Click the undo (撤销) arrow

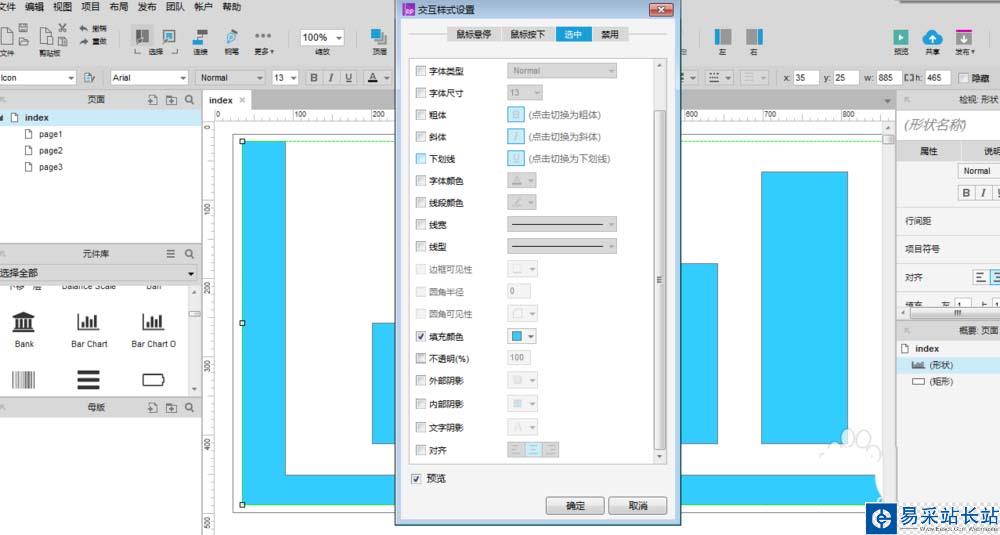[x=84, y=29]
